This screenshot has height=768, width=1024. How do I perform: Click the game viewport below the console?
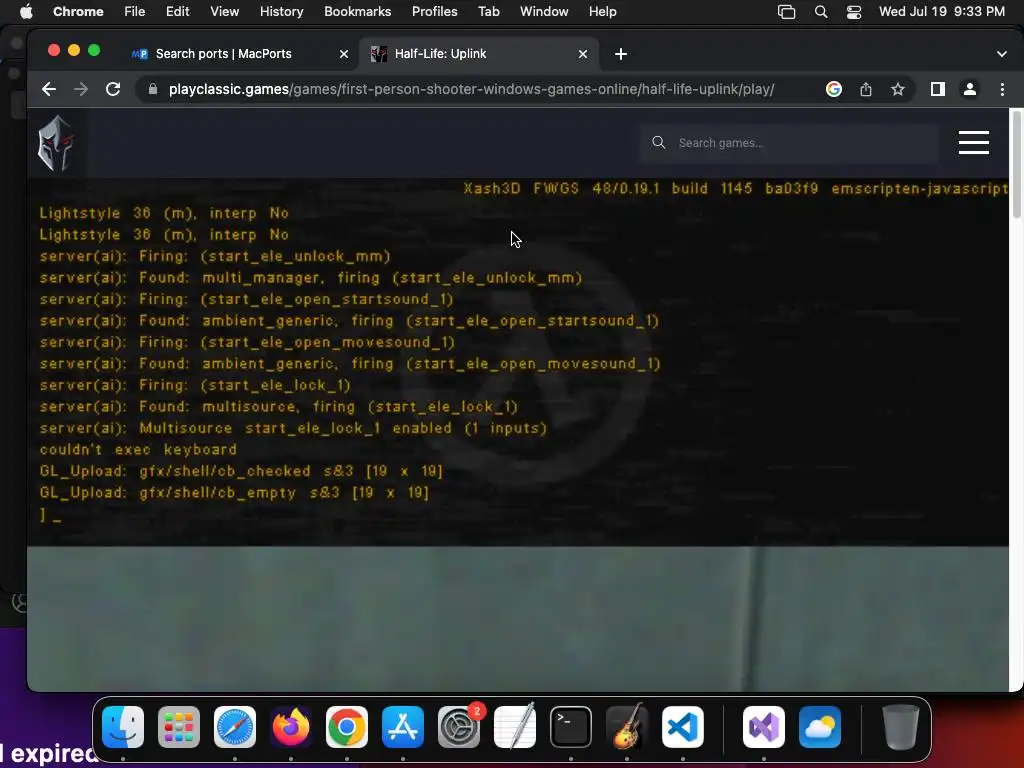coord(518,618)
